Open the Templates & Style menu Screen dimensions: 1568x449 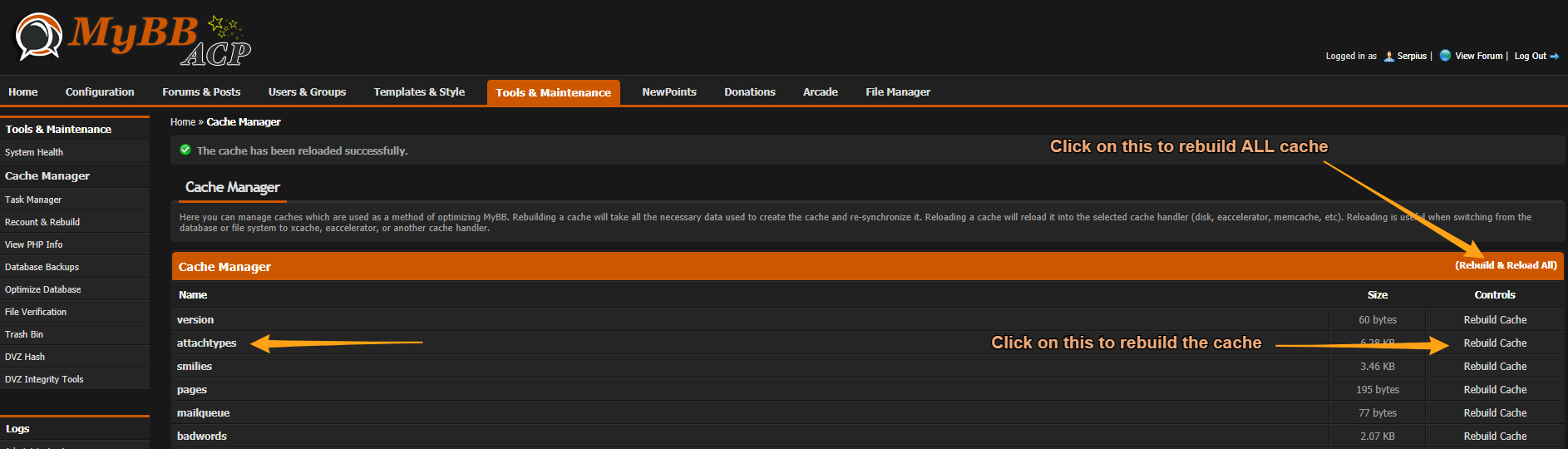(419, 92)
